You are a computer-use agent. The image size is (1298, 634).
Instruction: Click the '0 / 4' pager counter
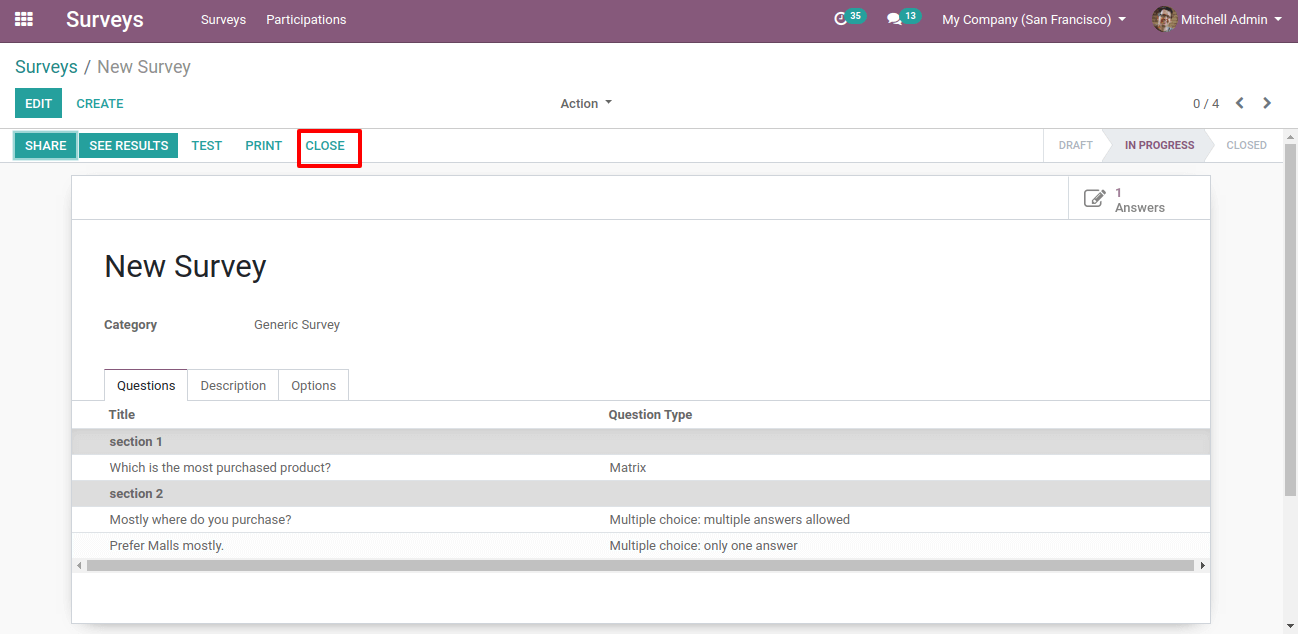click(x=1206, y=104)
